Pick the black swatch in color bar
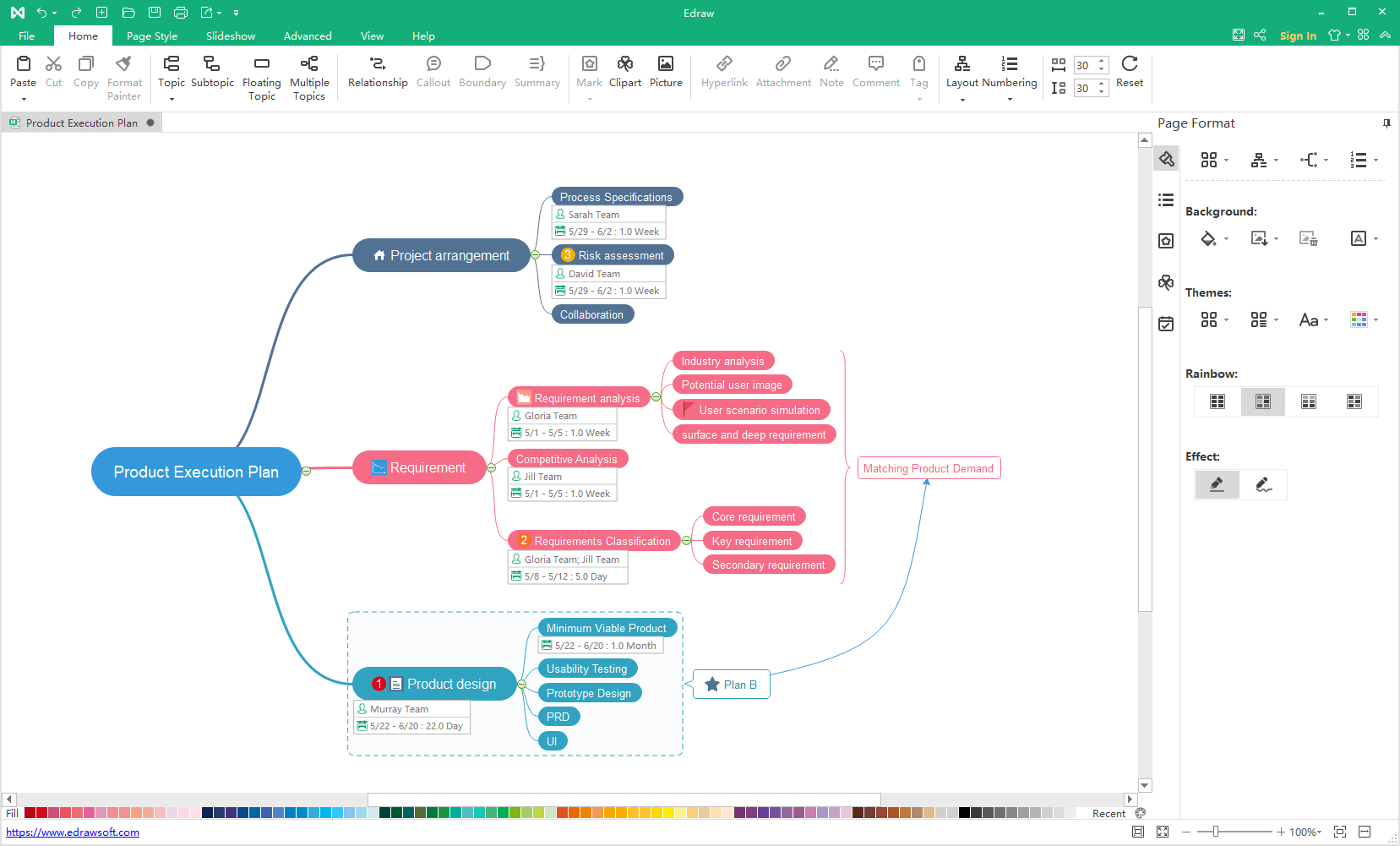1400x846 pixels. 964,813
